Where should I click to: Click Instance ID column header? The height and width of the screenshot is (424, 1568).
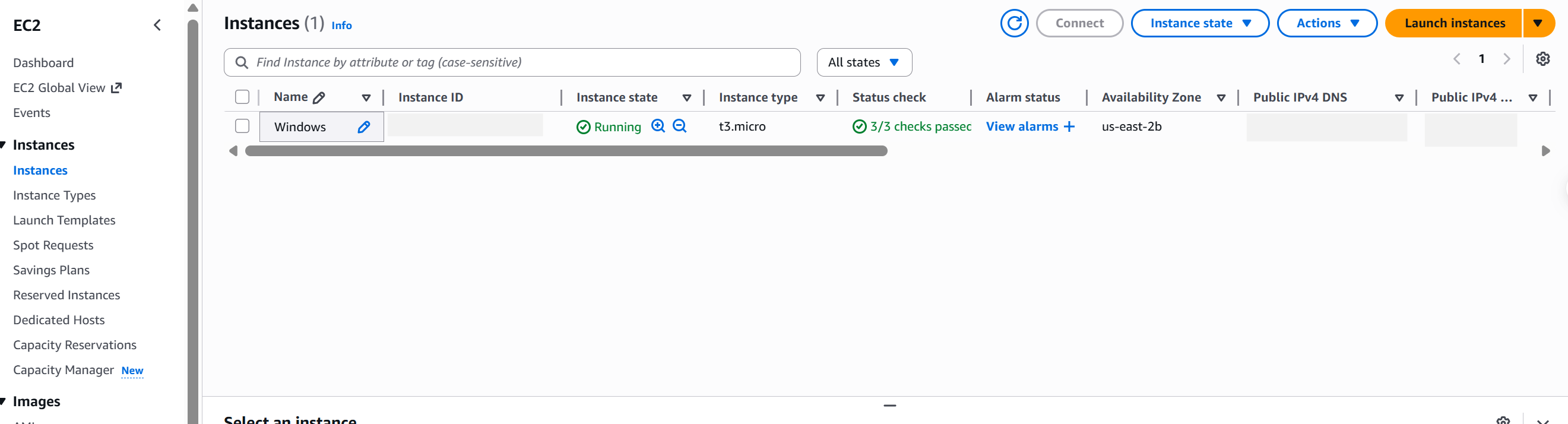coord(430,97)
